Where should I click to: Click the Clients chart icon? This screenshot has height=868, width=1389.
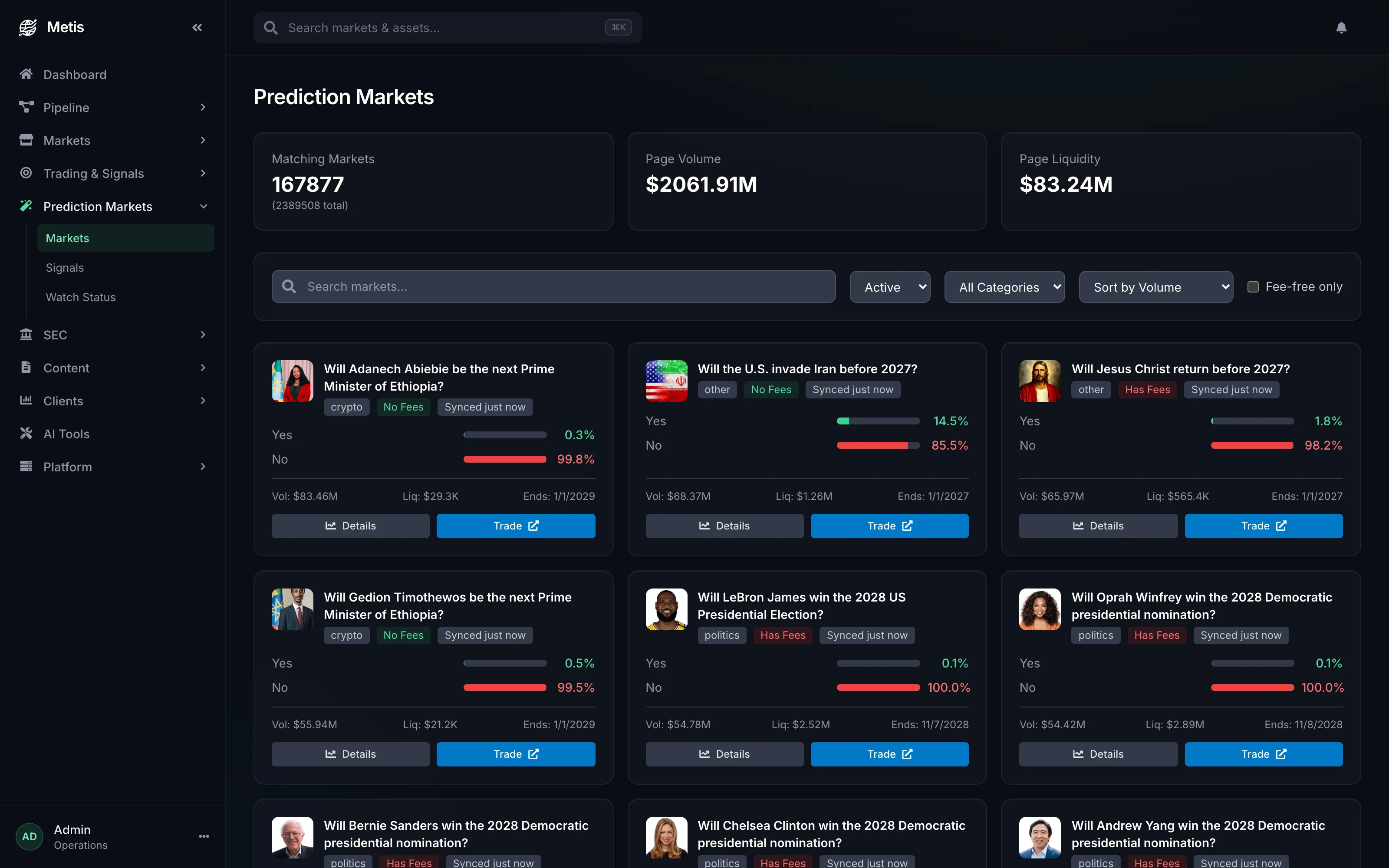click(26, 400)
